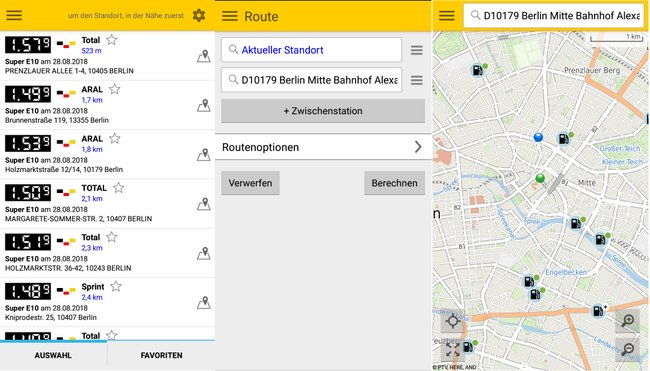Toggle fullscreen map view
This screenshot has width=650, height=371.
tap(453, 349)
